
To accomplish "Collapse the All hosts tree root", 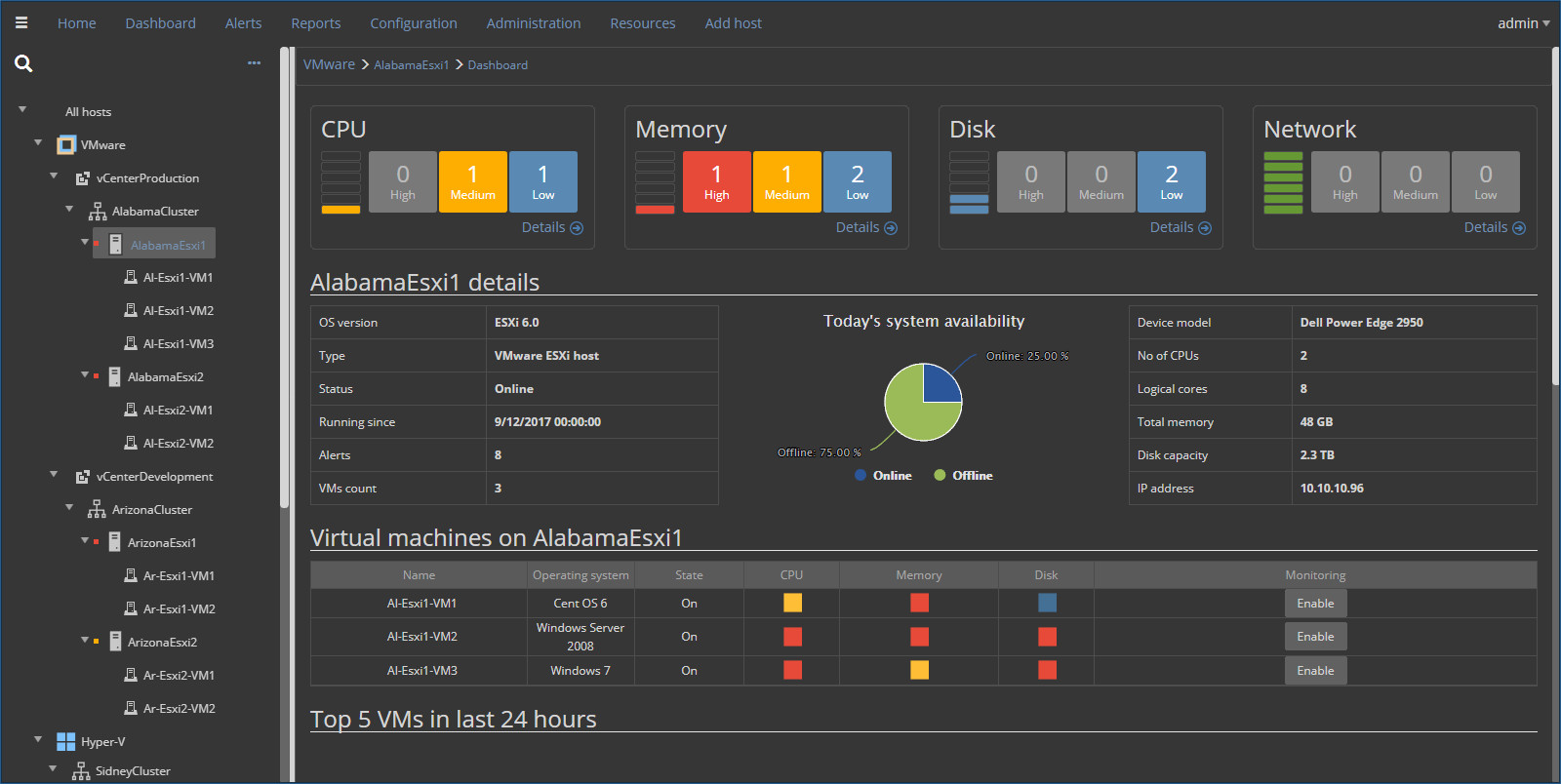I will 22,109.
